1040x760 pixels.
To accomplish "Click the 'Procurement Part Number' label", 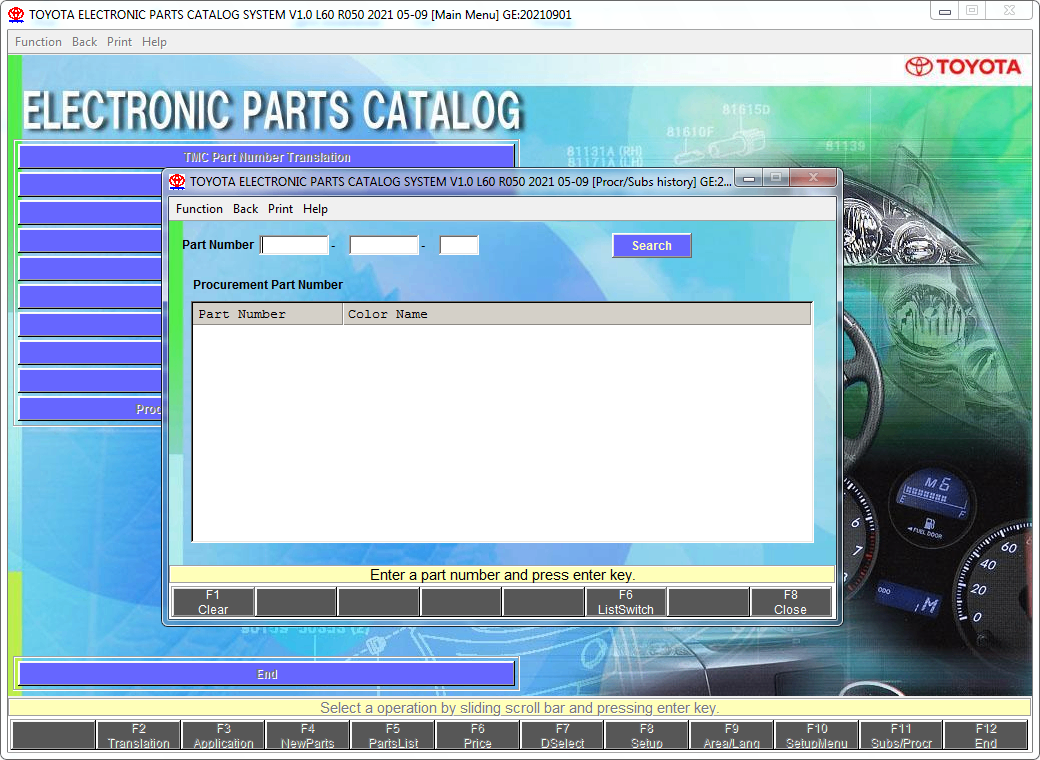I will pos(268,285).
